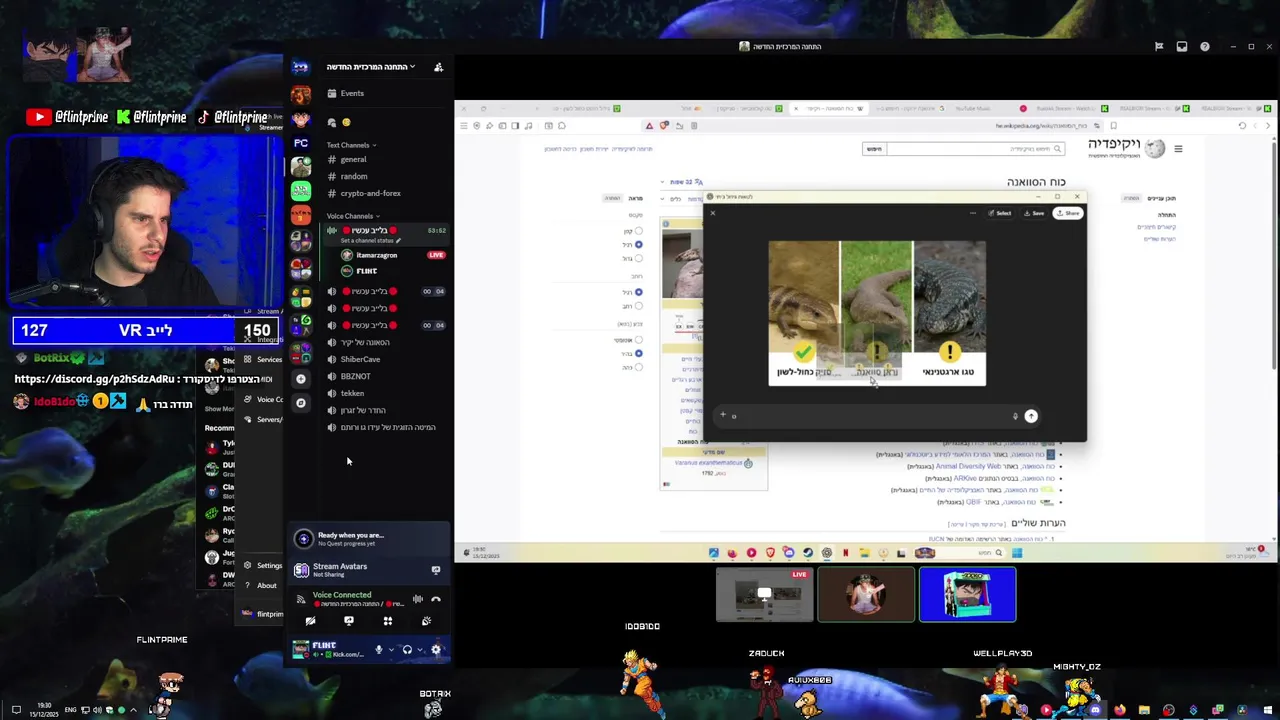Follow the Animal Diversity Web link
The image size is (1280, 720).
coord(967,466)
